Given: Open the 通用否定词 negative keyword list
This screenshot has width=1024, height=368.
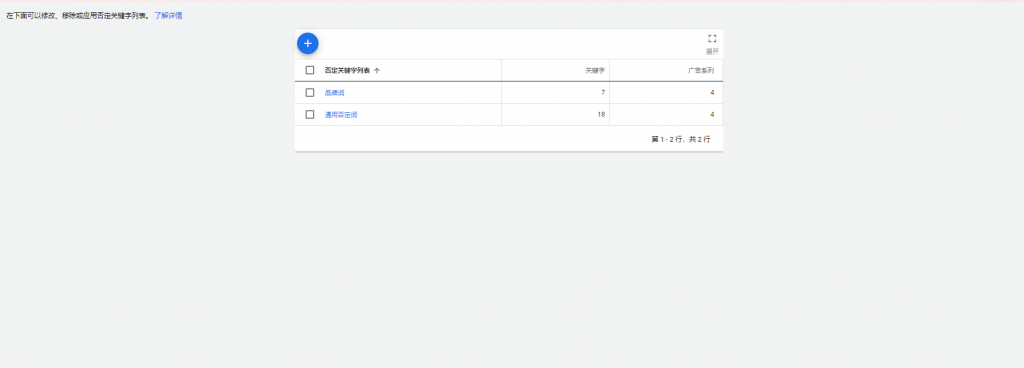Looking at the screenshot, I should click(341, 115).
